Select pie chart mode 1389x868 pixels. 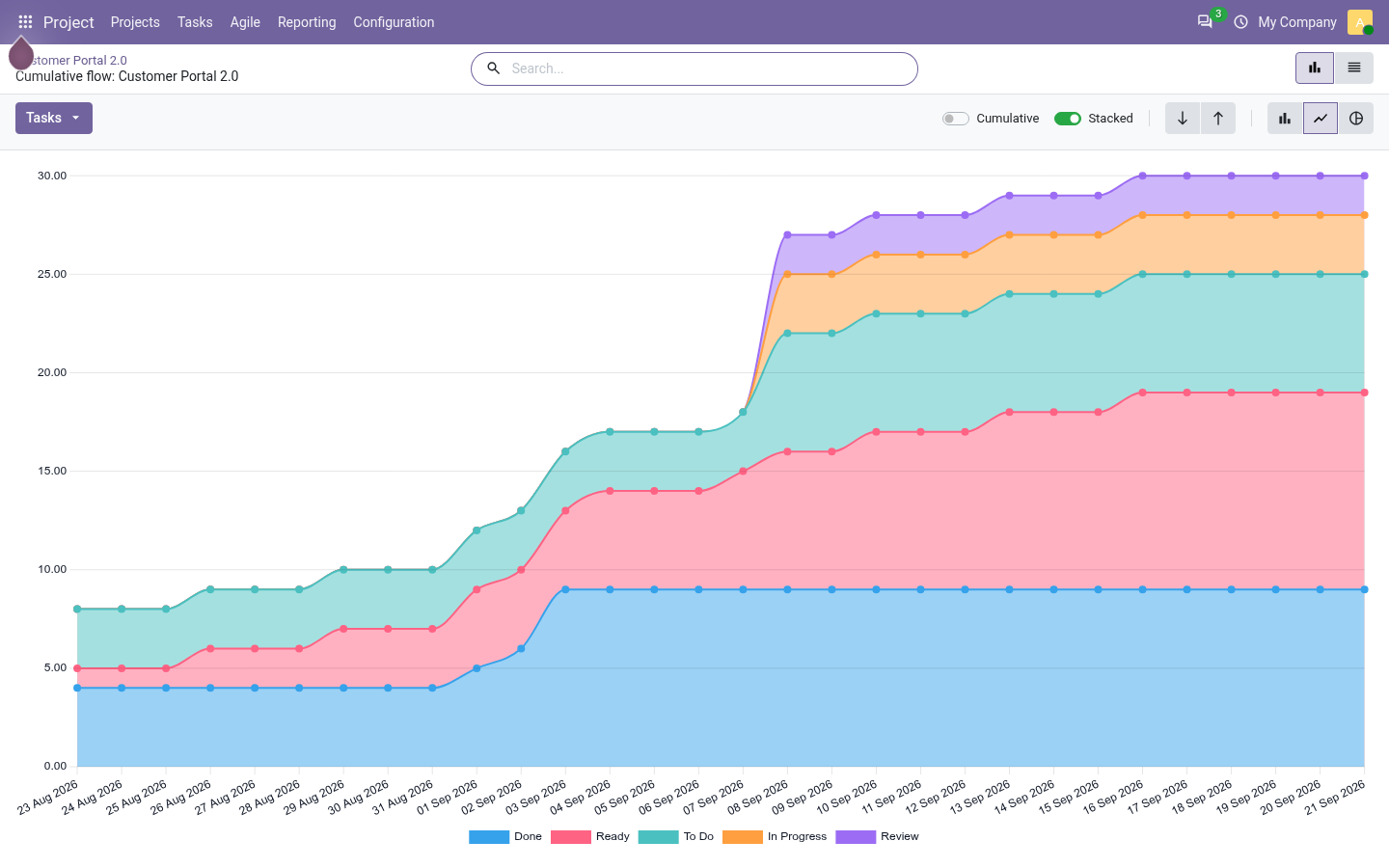coord(1356,119)
